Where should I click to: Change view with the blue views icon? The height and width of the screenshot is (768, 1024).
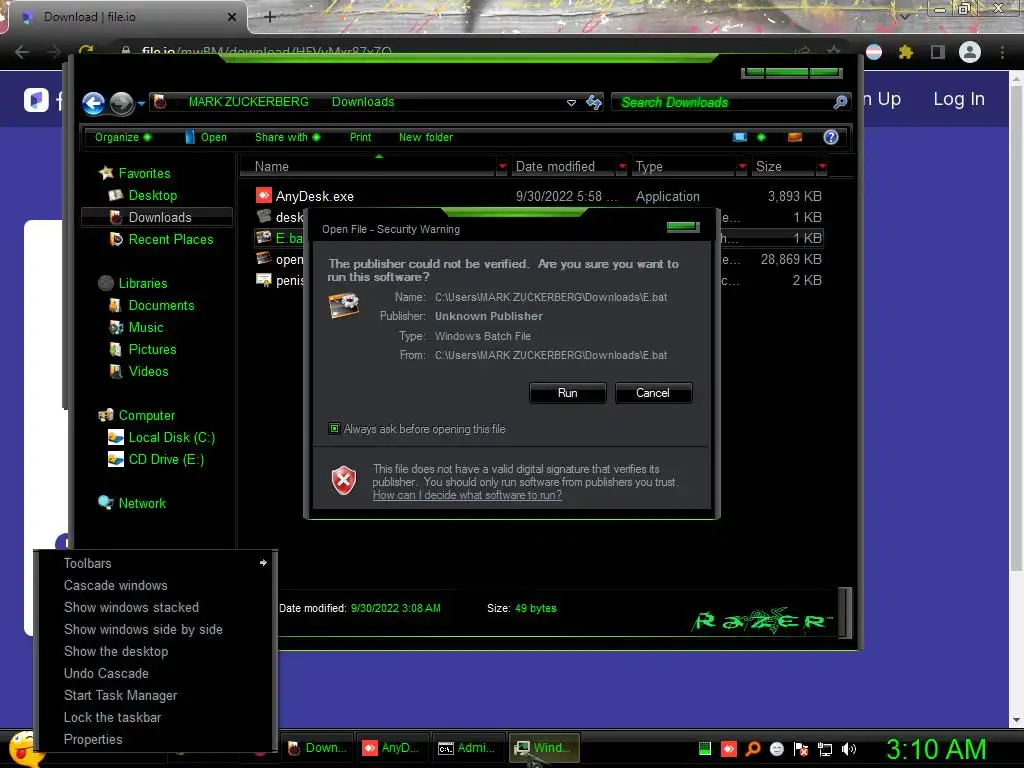[740, 136]
